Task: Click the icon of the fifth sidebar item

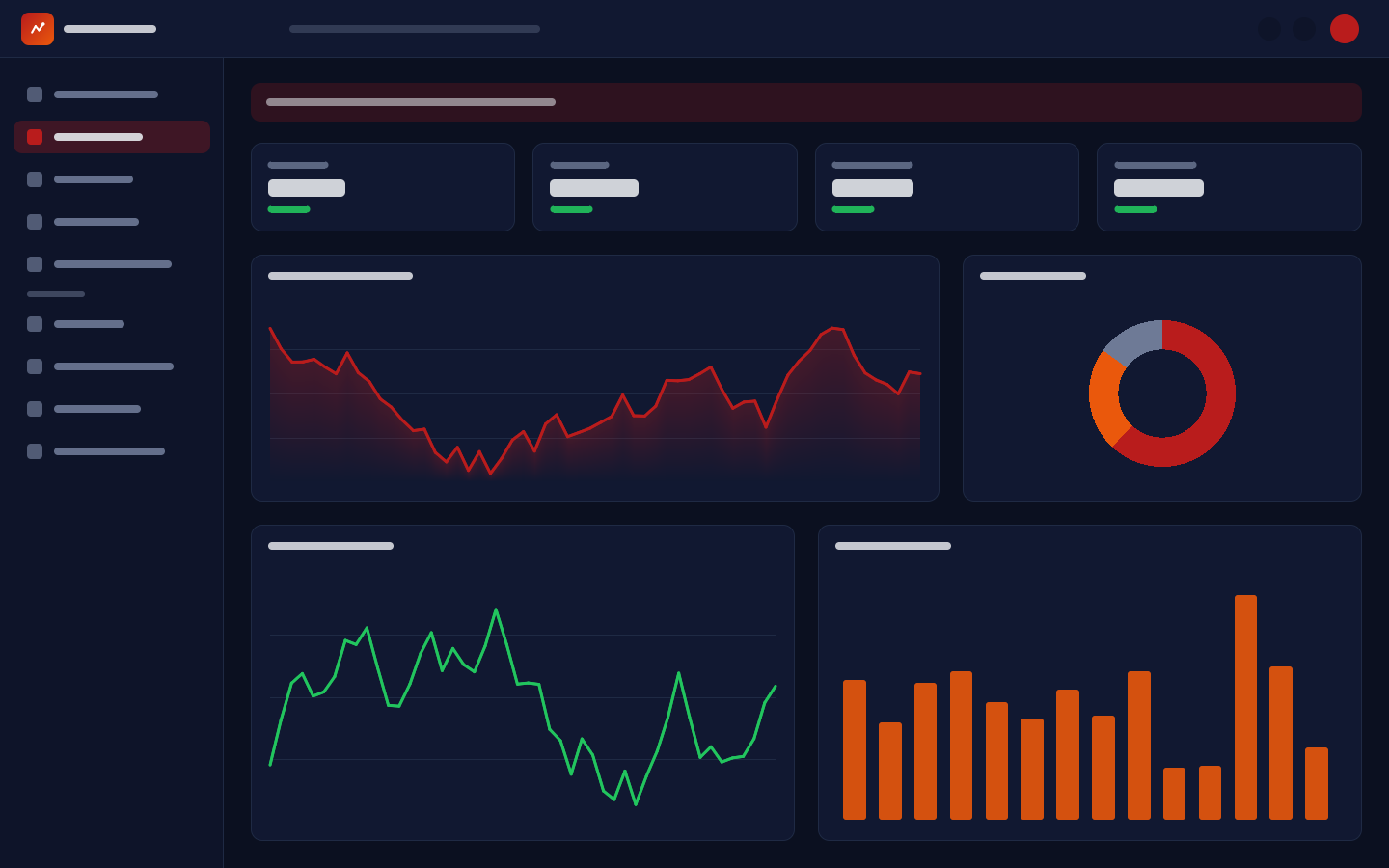Action: click(35, 264)
